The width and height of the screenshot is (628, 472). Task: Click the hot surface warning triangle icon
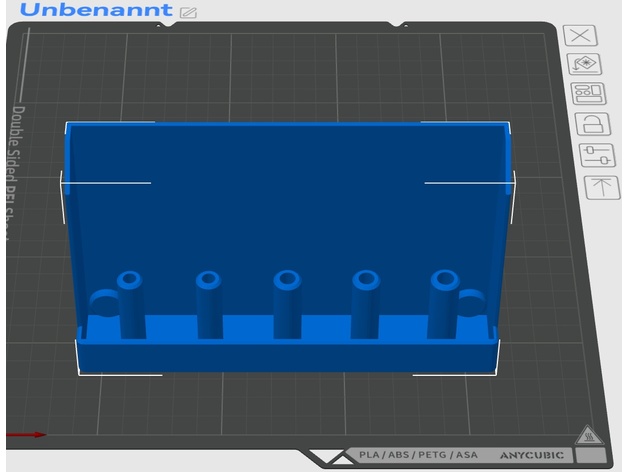point(588,436)
